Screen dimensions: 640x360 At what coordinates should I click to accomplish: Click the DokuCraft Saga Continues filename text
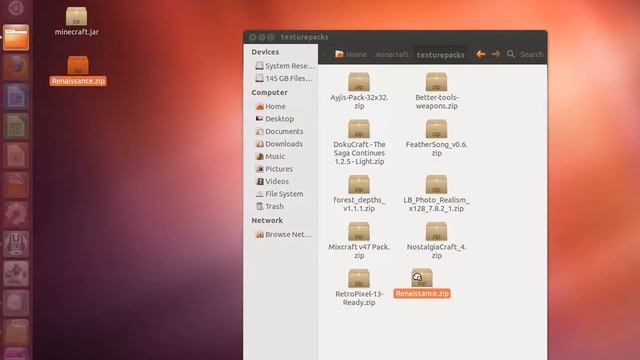click(x=359, y=153)
